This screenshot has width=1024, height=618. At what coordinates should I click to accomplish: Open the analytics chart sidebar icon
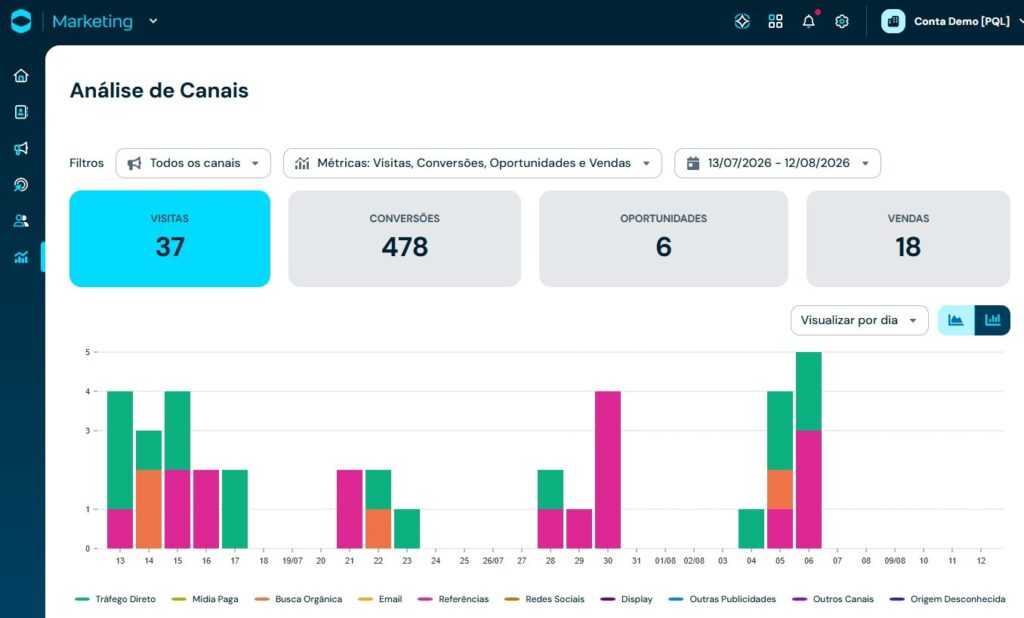tap(21, 257)
